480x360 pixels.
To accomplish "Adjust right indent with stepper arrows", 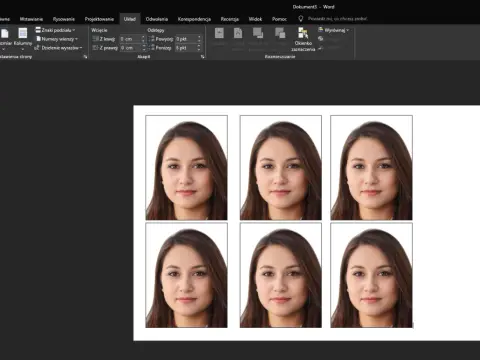I will click(x=144, y=48).
